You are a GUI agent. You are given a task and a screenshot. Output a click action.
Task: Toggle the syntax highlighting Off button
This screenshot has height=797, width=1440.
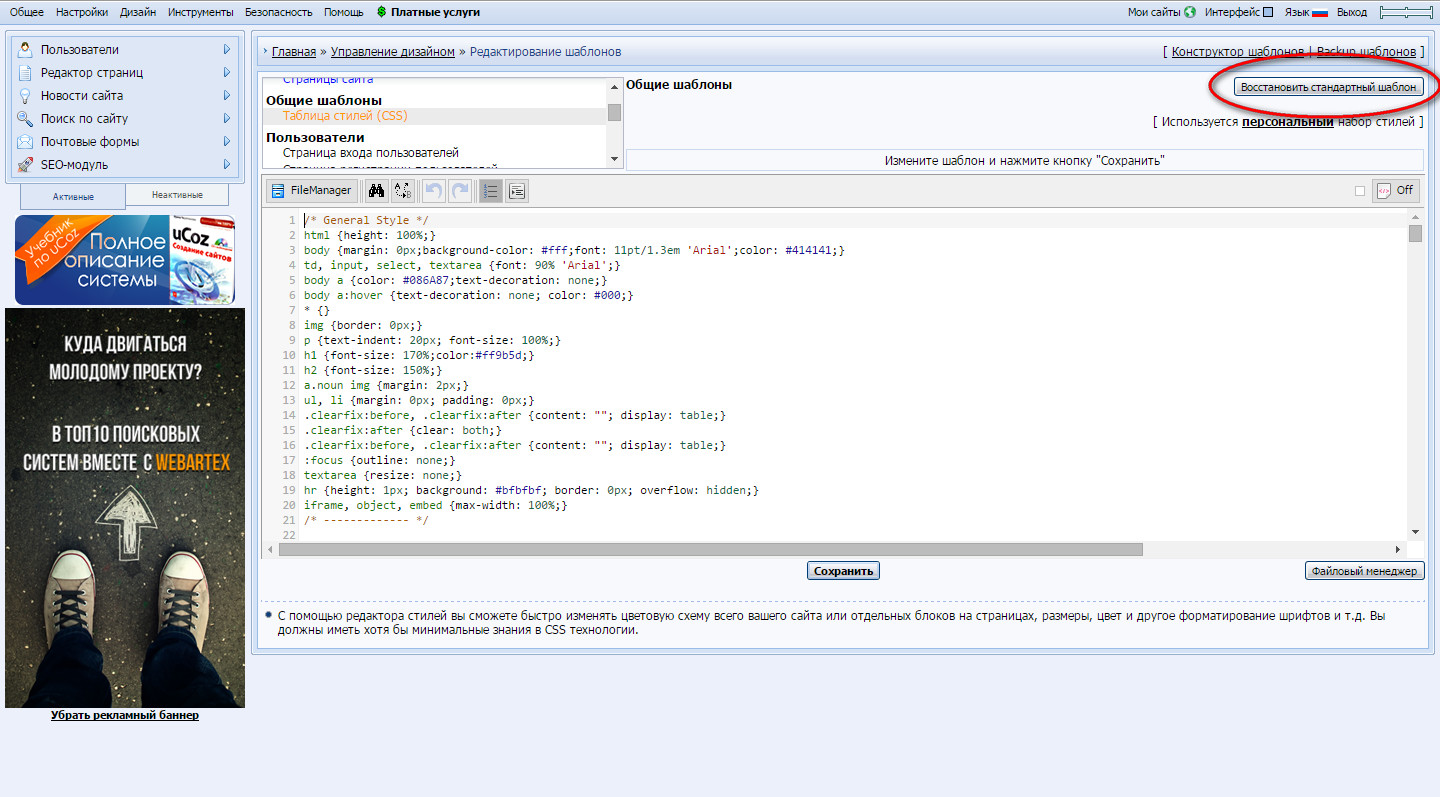click(1395, 190)
